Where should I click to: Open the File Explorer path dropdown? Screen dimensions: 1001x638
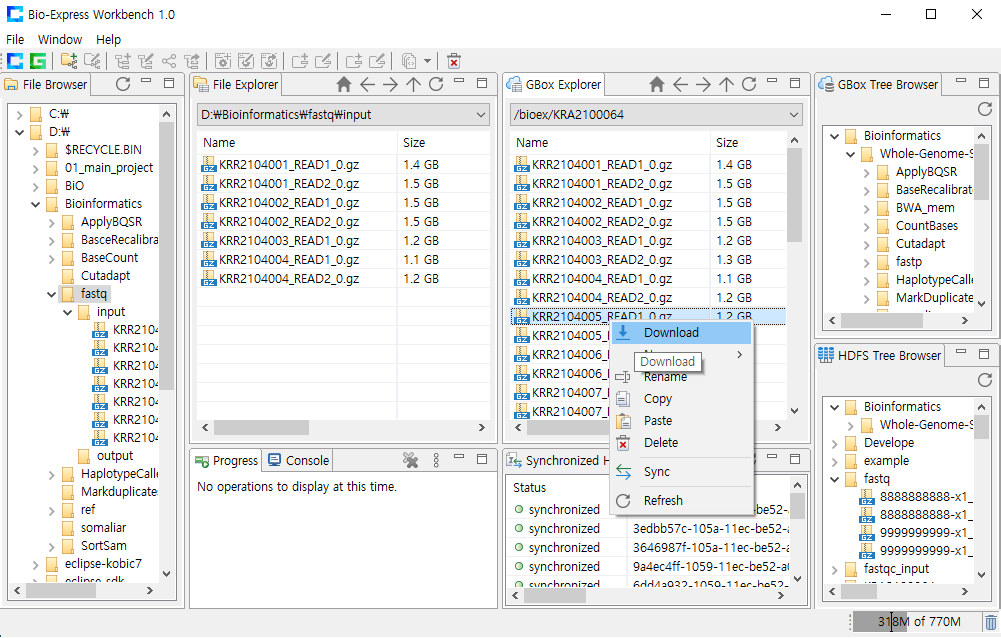[x=480, y=115]
